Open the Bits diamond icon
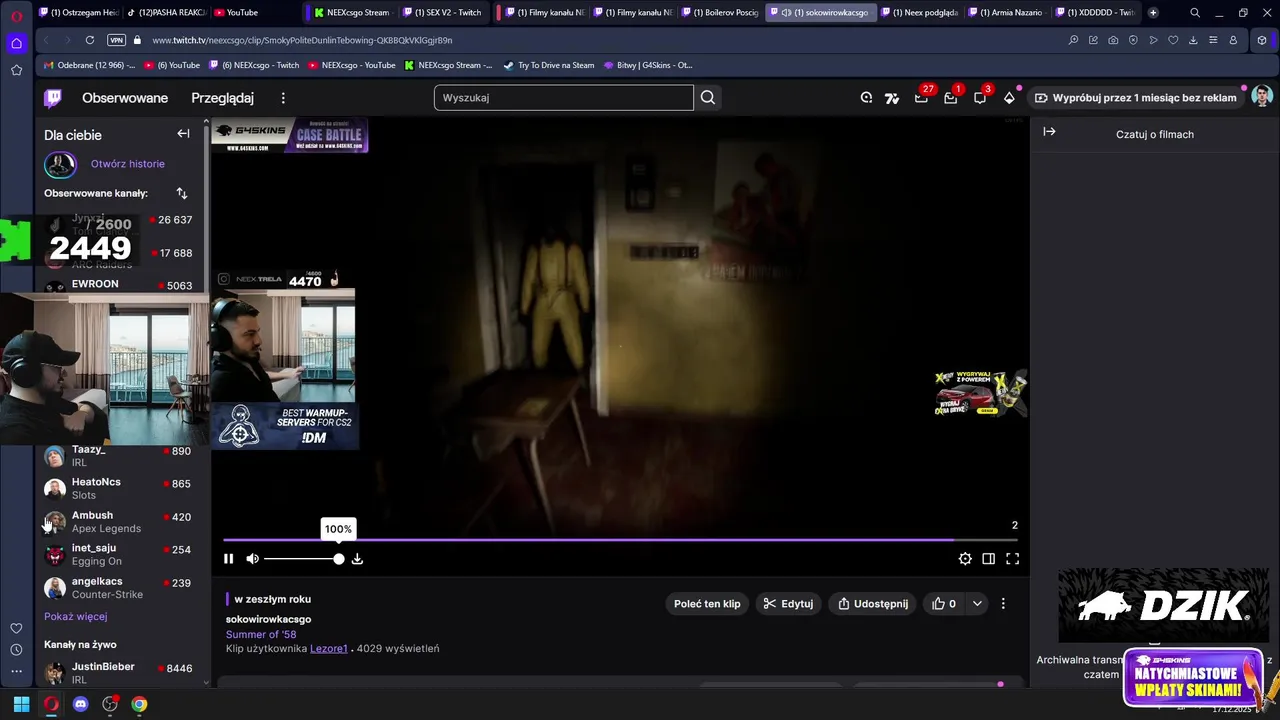The width and height of the screenshot is (1280, 720). pos(1009,98)
